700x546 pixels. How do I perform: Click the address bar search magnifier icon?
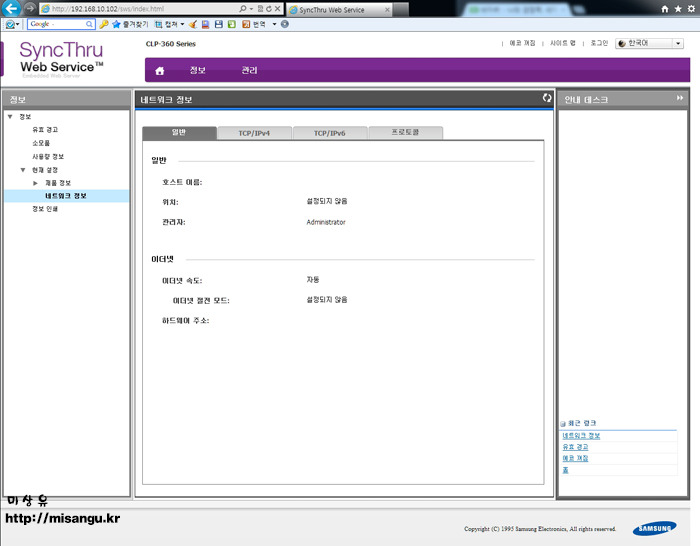pos(242,8)
